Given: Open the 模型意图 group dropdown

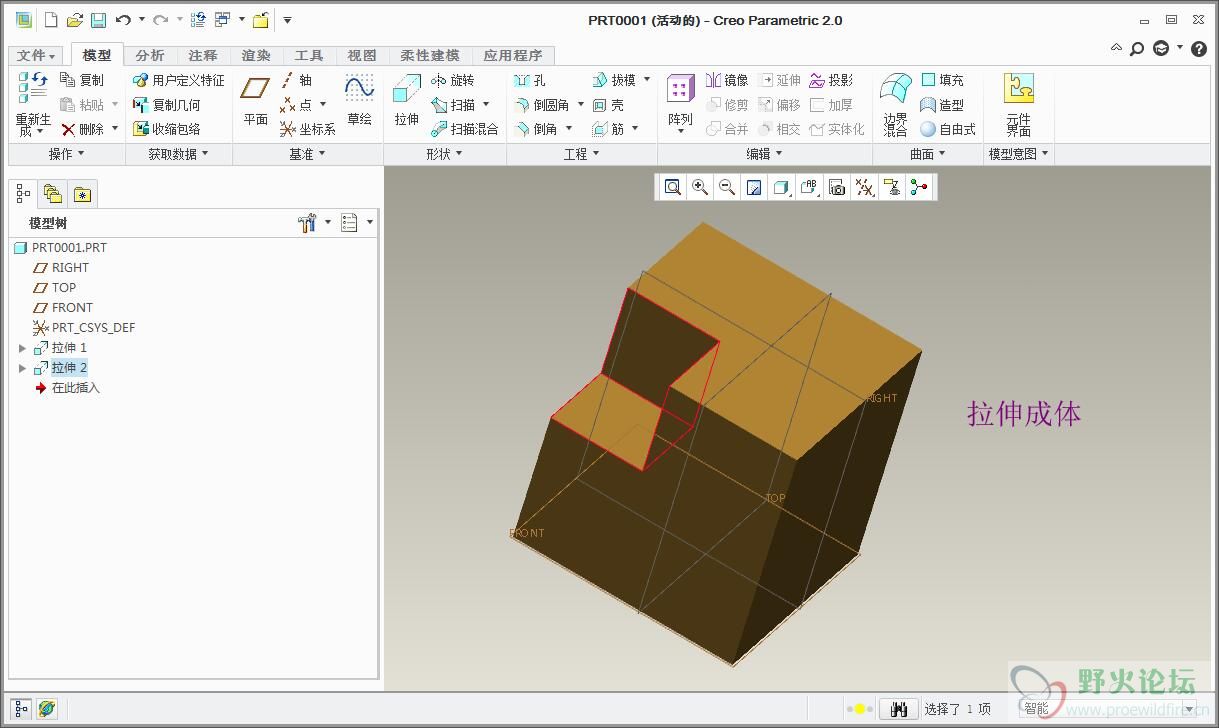Looking at the screenshot, I should [x=1019, y=154].
